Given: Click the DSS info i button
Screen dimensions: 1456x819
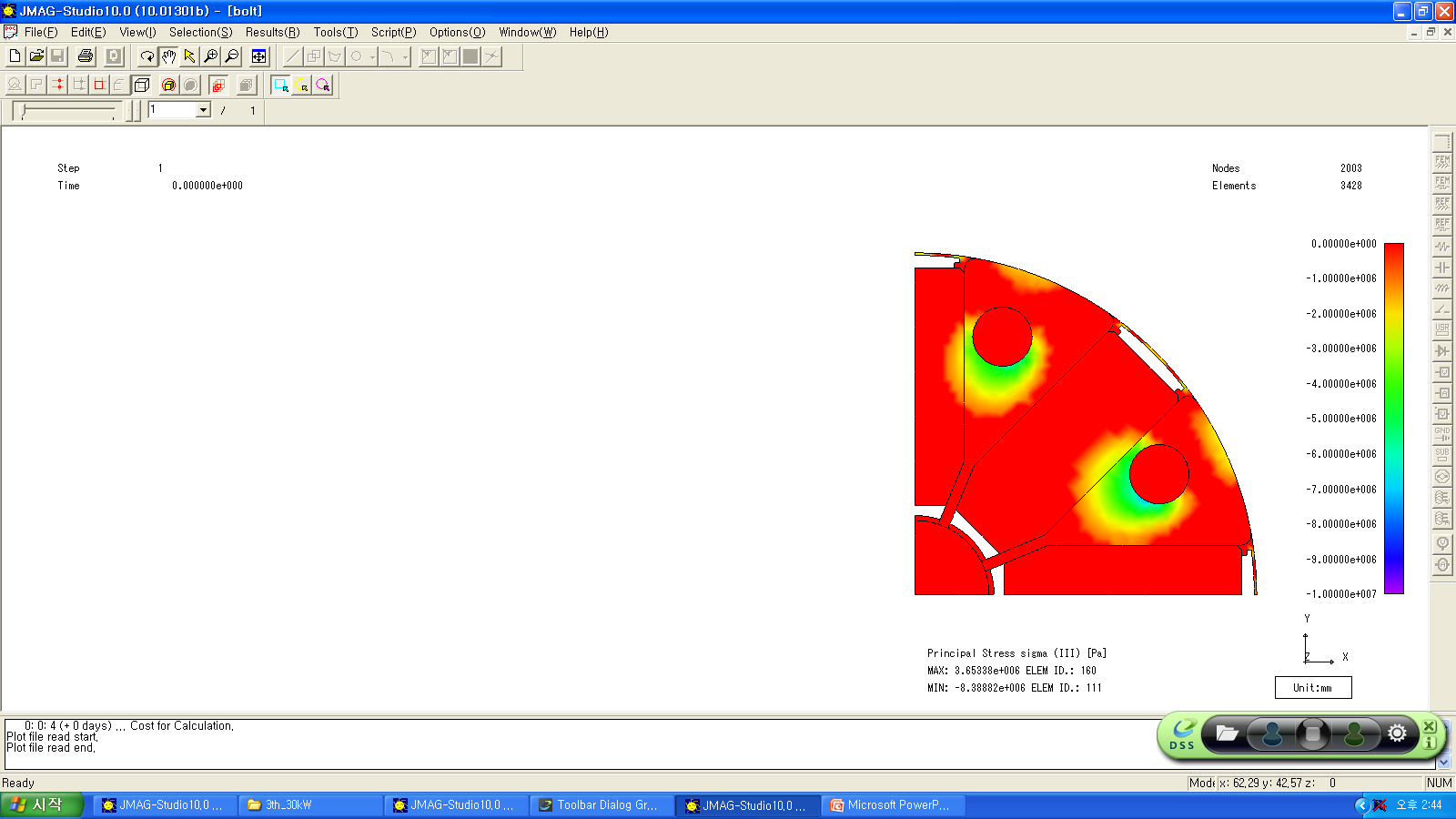Looking at the screenshot, I should (x=1430, y=743).
